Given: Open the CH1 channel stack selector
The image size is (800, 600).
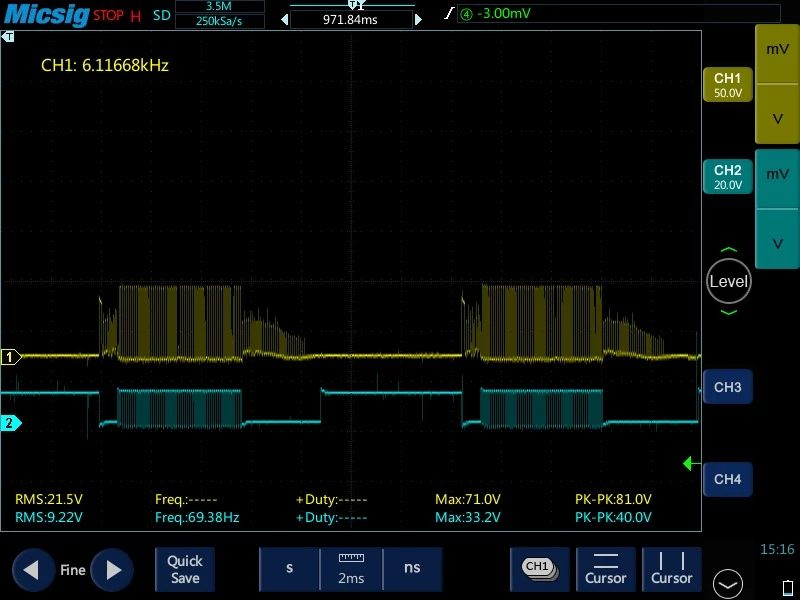Looking at the screenshot, I should click(x=540, y=569).
